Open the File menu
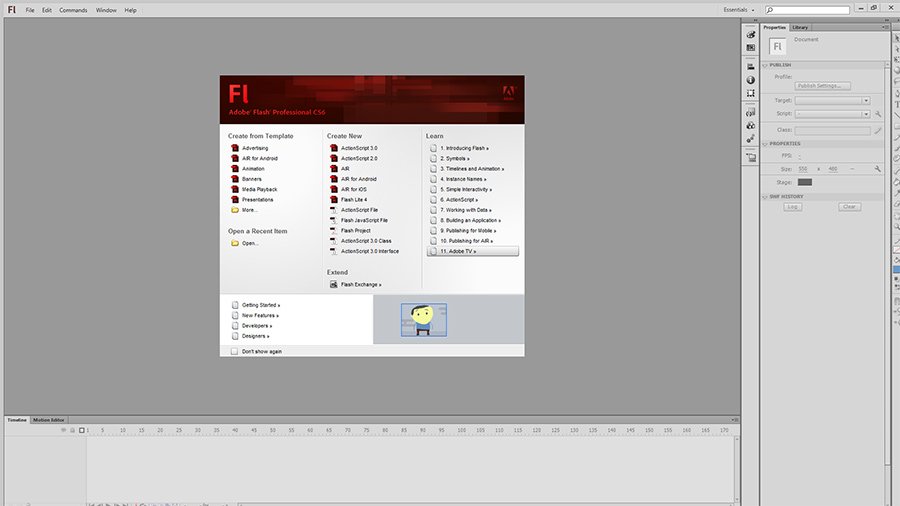Viewport: 900px width, 506px height. click(x=30, y=10)
